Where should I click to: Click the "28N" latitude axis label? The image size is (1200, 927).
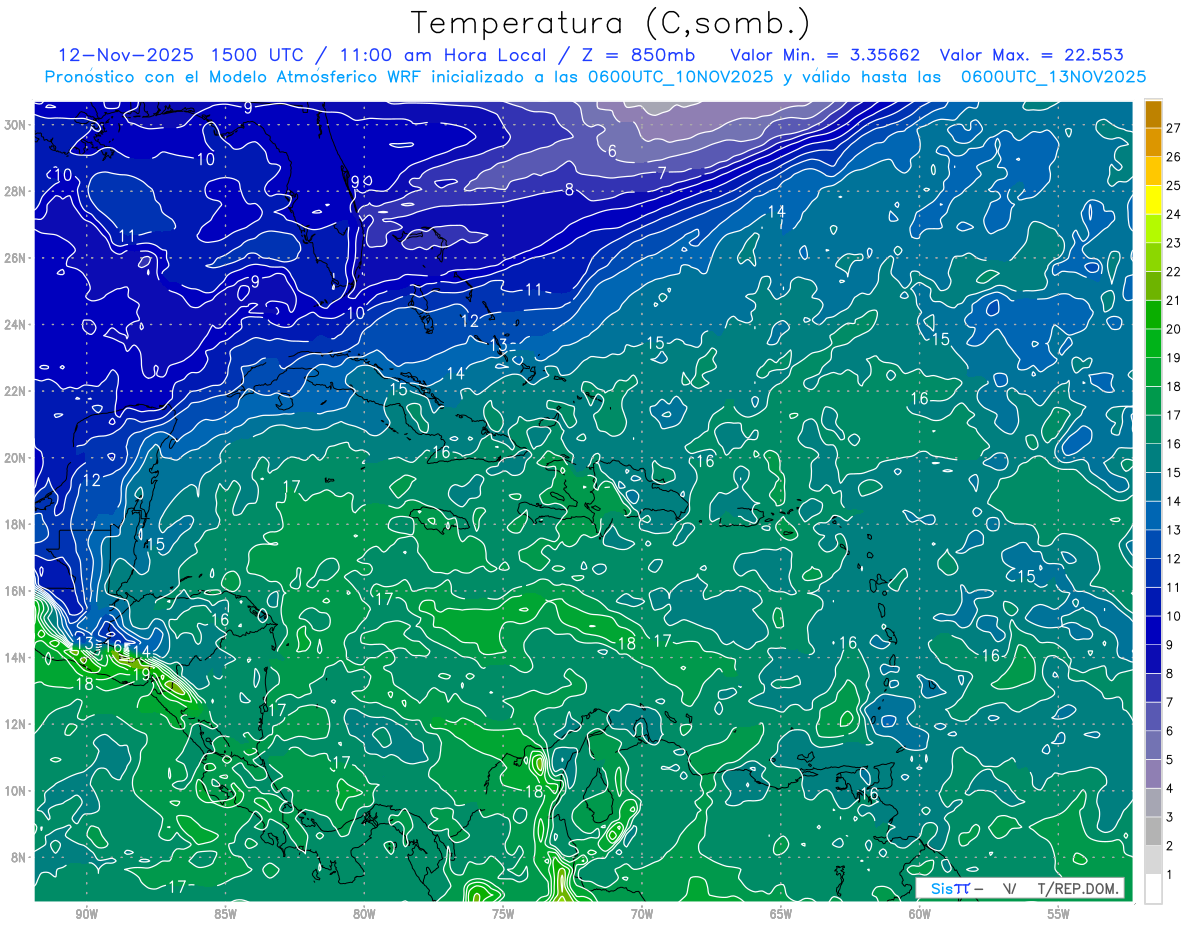(x=15, y=191)
